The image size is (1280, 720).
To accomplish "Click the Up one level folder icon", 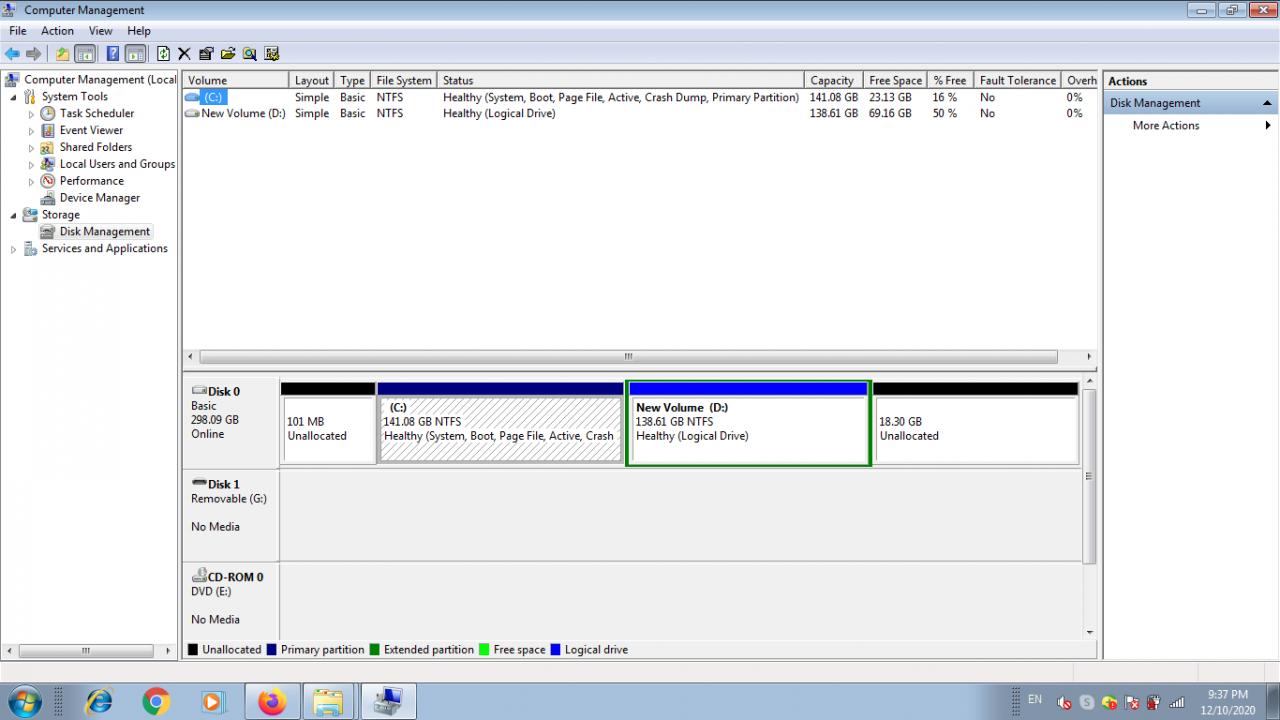I will tap(62, 54).
